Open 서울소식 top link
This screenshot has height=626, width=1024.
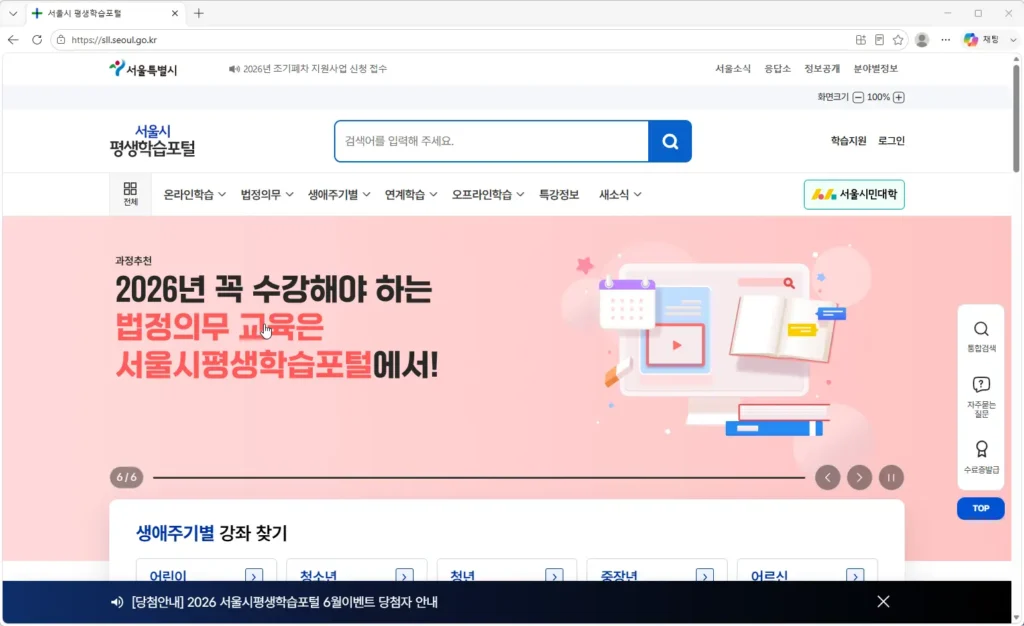733,69
